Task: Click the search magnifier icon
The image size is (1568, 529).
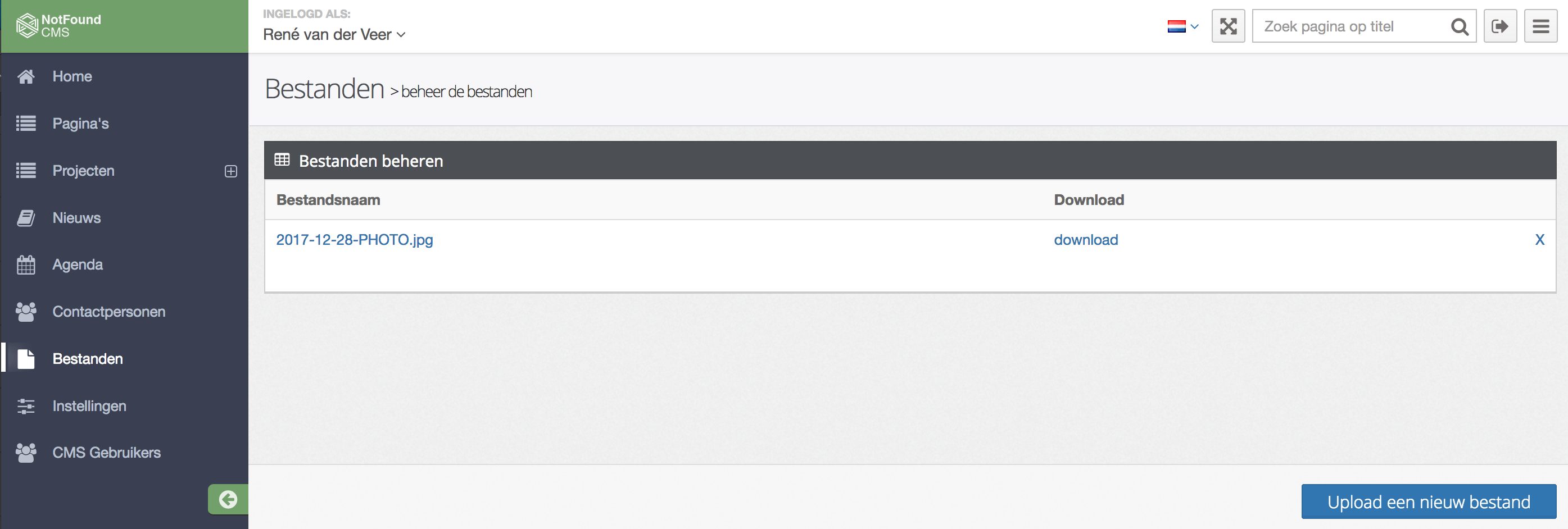Action: coord(1459,27)
